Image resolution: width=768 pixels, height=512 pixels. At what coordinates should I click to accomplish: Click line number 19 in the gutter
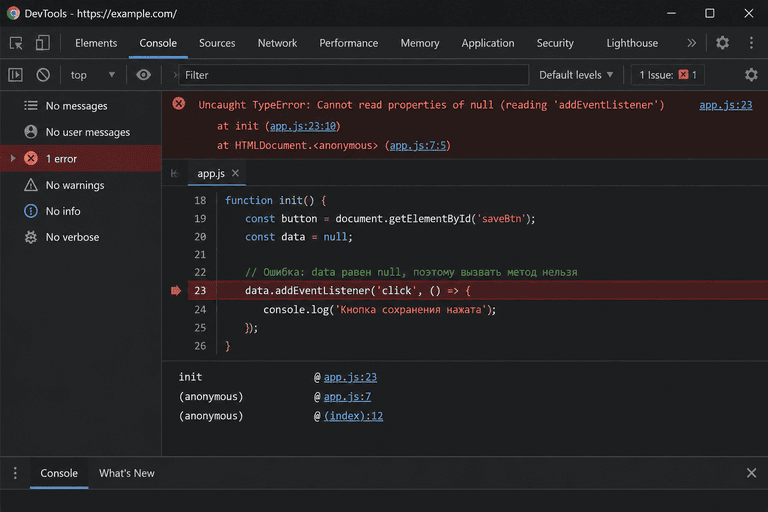coord(200,219)
